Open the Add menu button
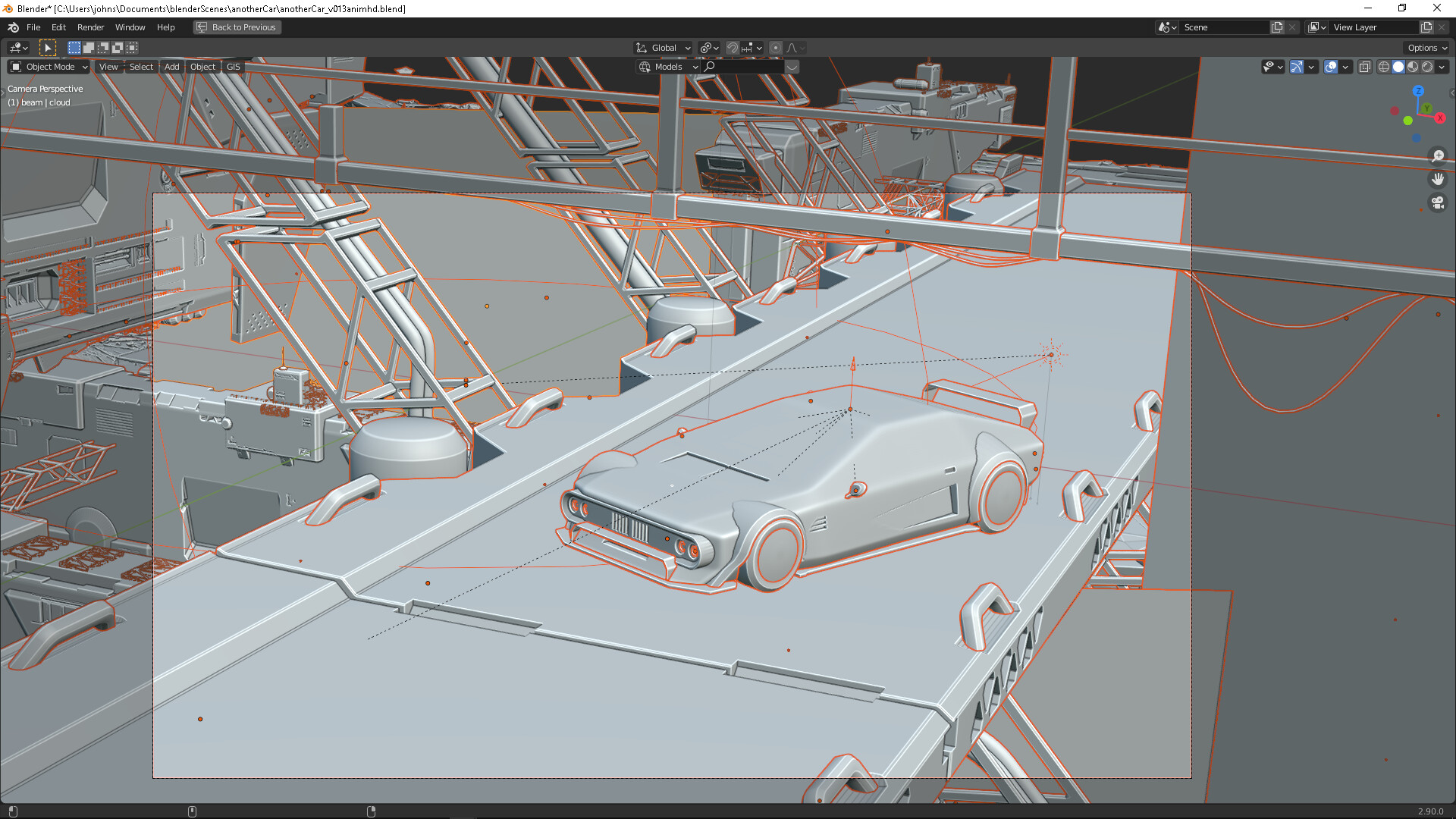Image resolution: width=1456 pixels, height=819 pixels. (172, 67)
